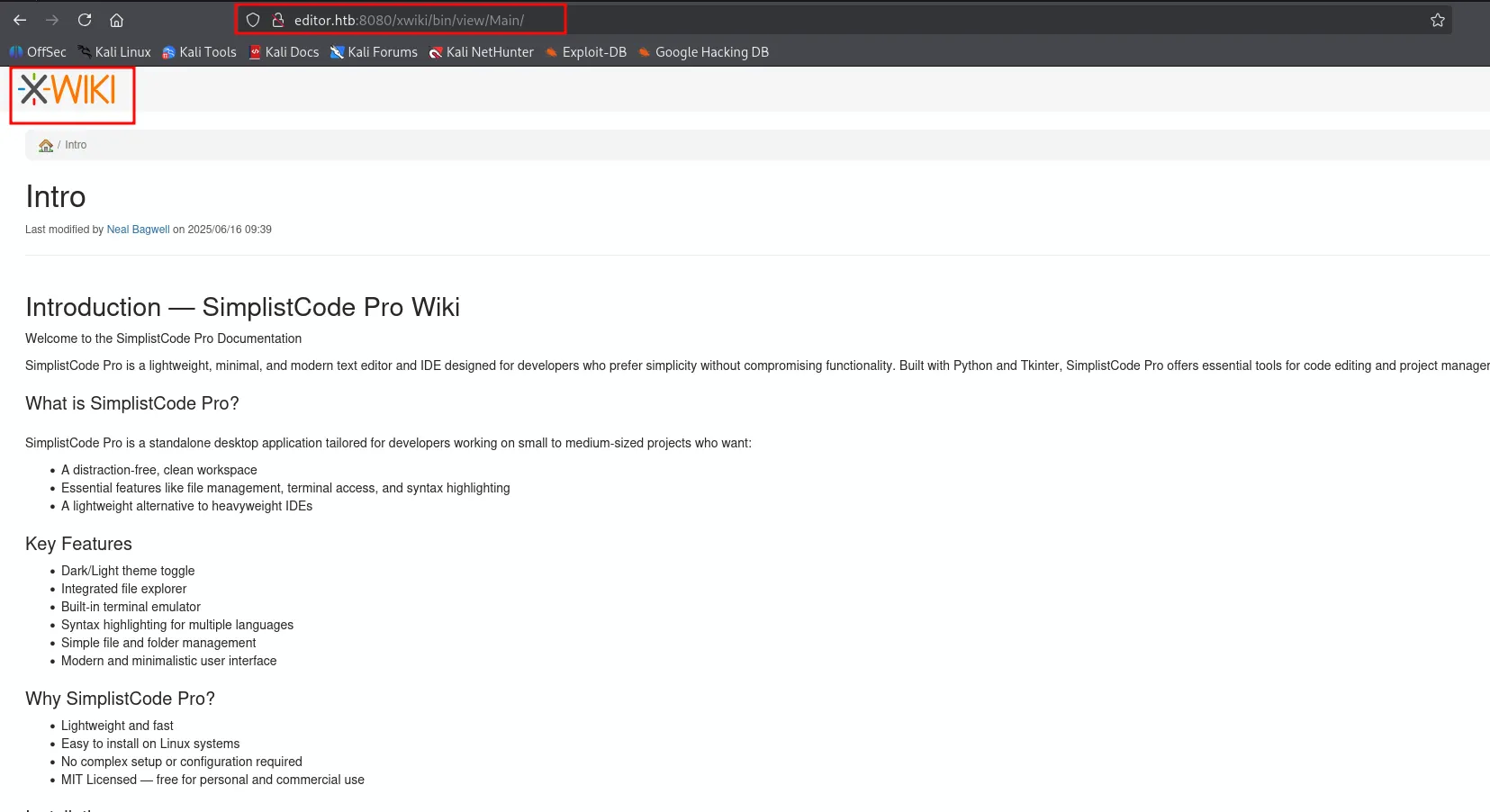The width and height of the screenshot is (1490, 812).
Task: Click the tracking protection shield icon
Action: pos(253,20)
